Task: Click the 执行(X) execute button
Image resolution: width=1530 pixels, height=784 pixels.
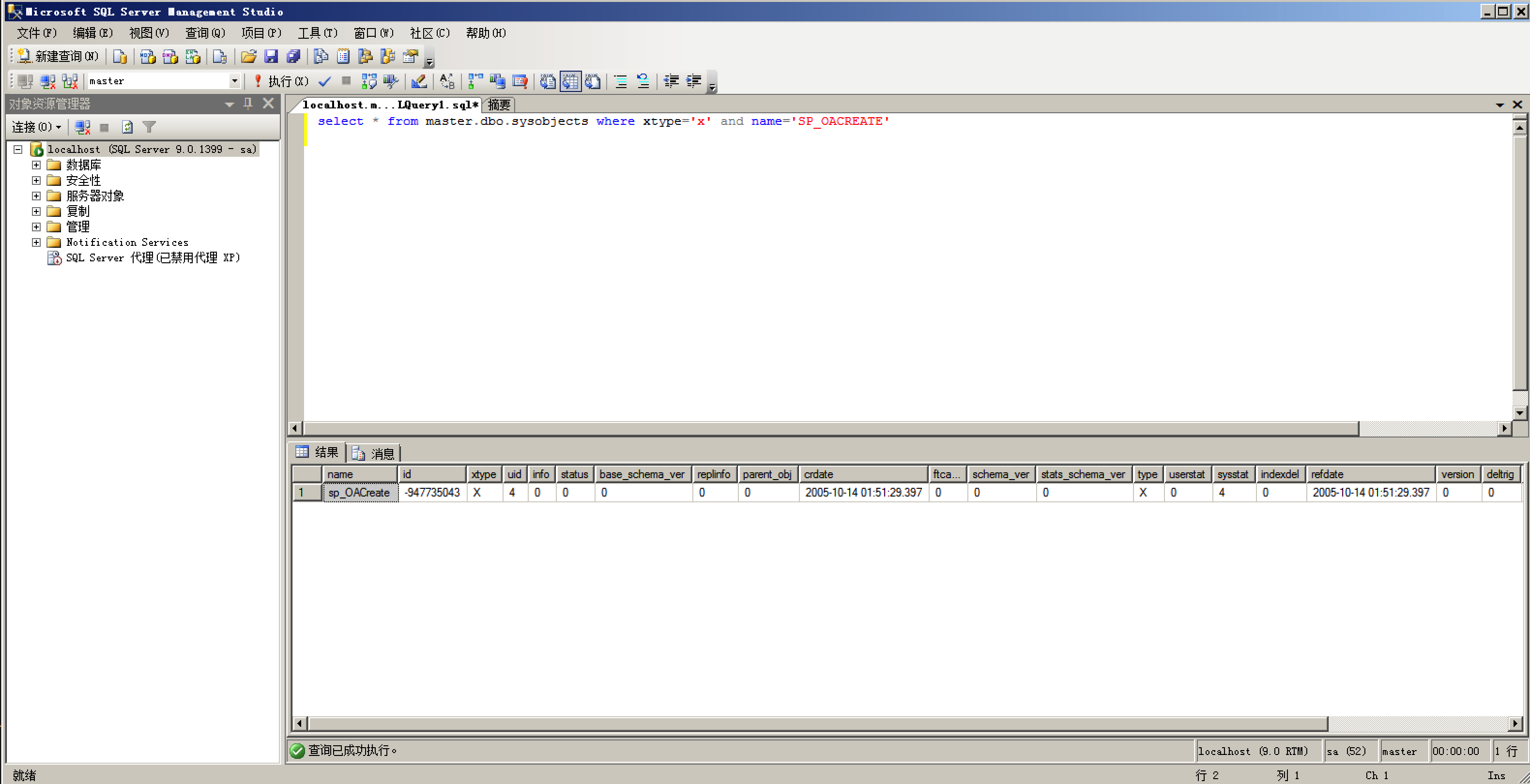Action: (281, 81)
